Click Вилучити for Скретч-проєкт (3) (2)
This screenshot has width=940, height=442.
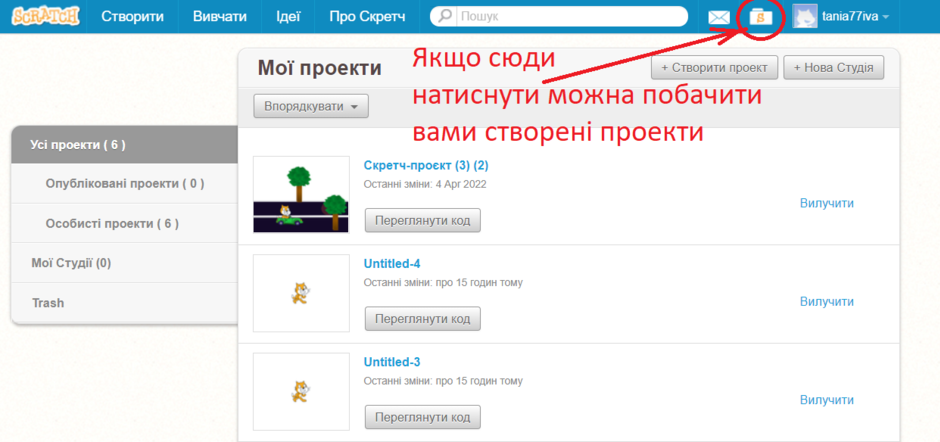point(827,203)
